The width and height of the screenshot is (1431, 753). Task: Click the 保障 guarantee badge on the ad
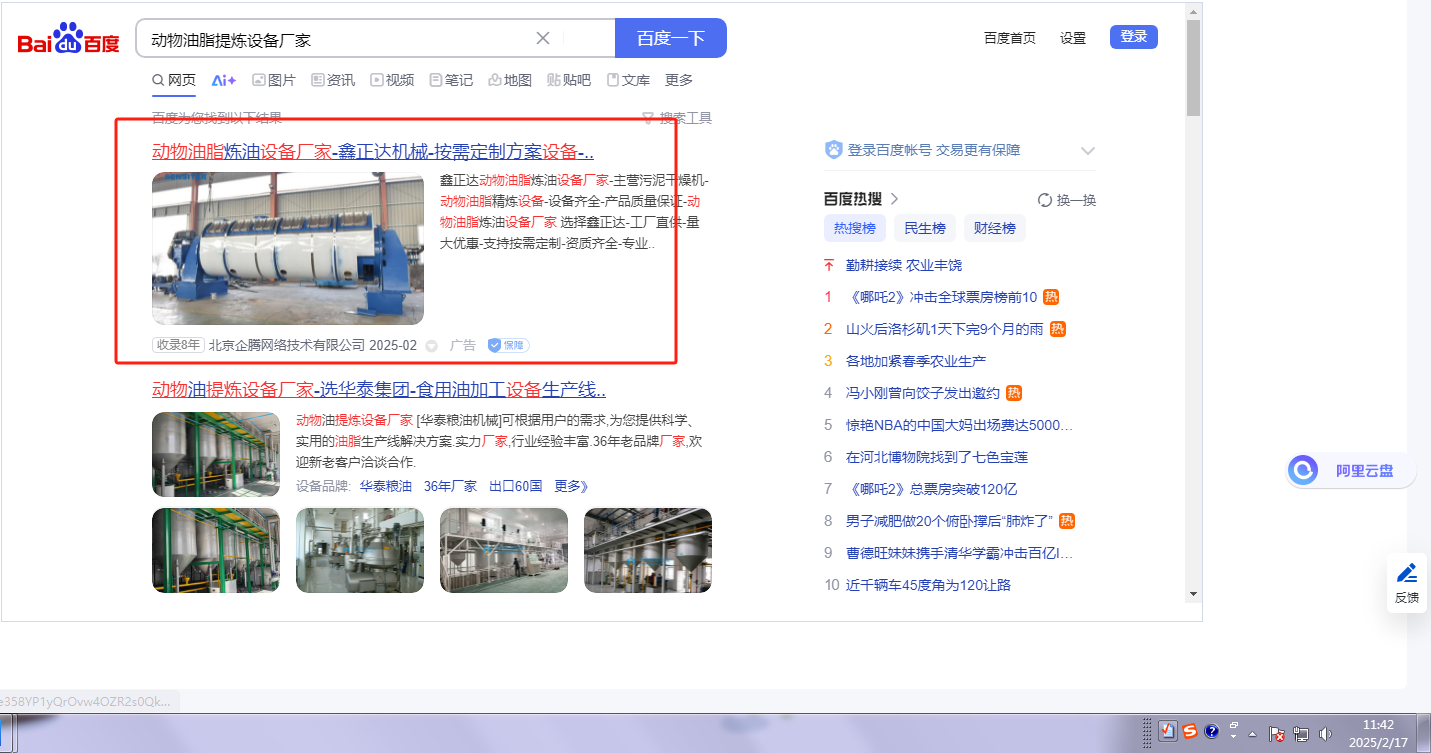click(508, 345)
